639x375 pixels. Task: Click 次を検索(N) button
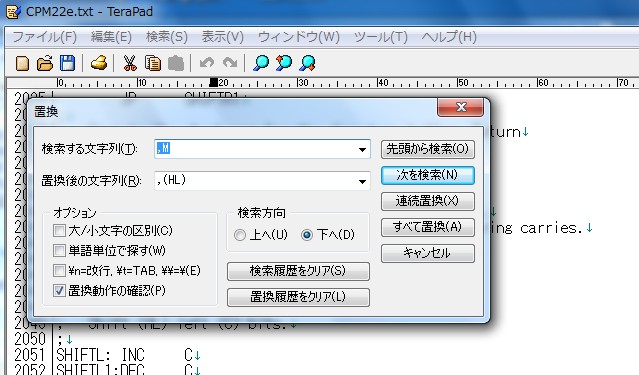pyautogui.click(x=427, y=175)
